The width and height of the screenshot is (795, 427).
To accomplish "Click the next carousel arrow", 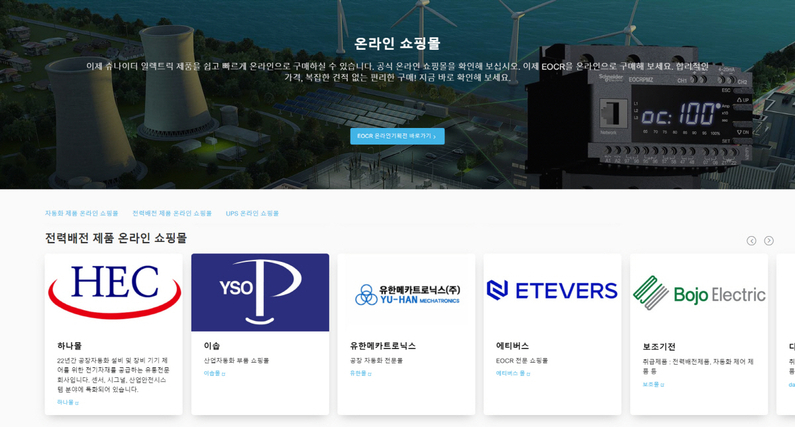I will tap(769, 241).
